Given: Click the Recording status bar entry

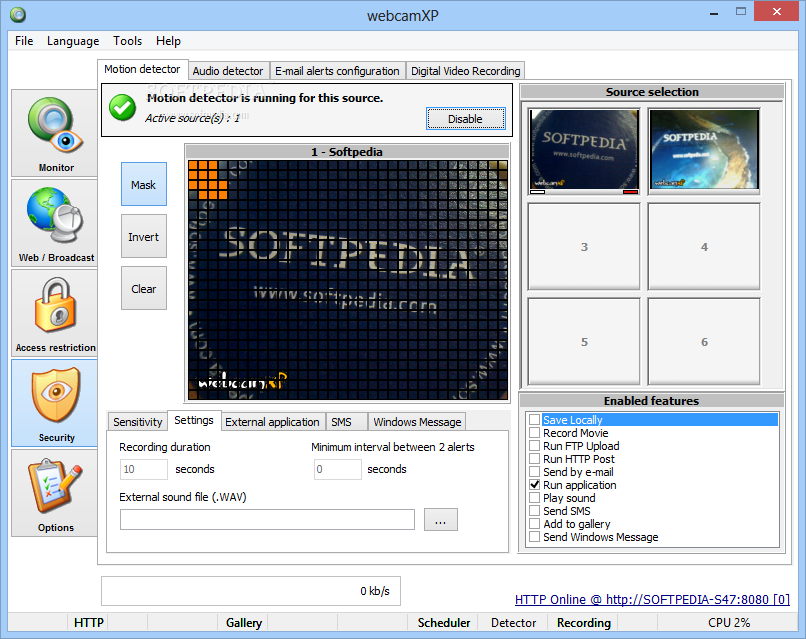Looking at the screenshot, I should tap(583, 623).
